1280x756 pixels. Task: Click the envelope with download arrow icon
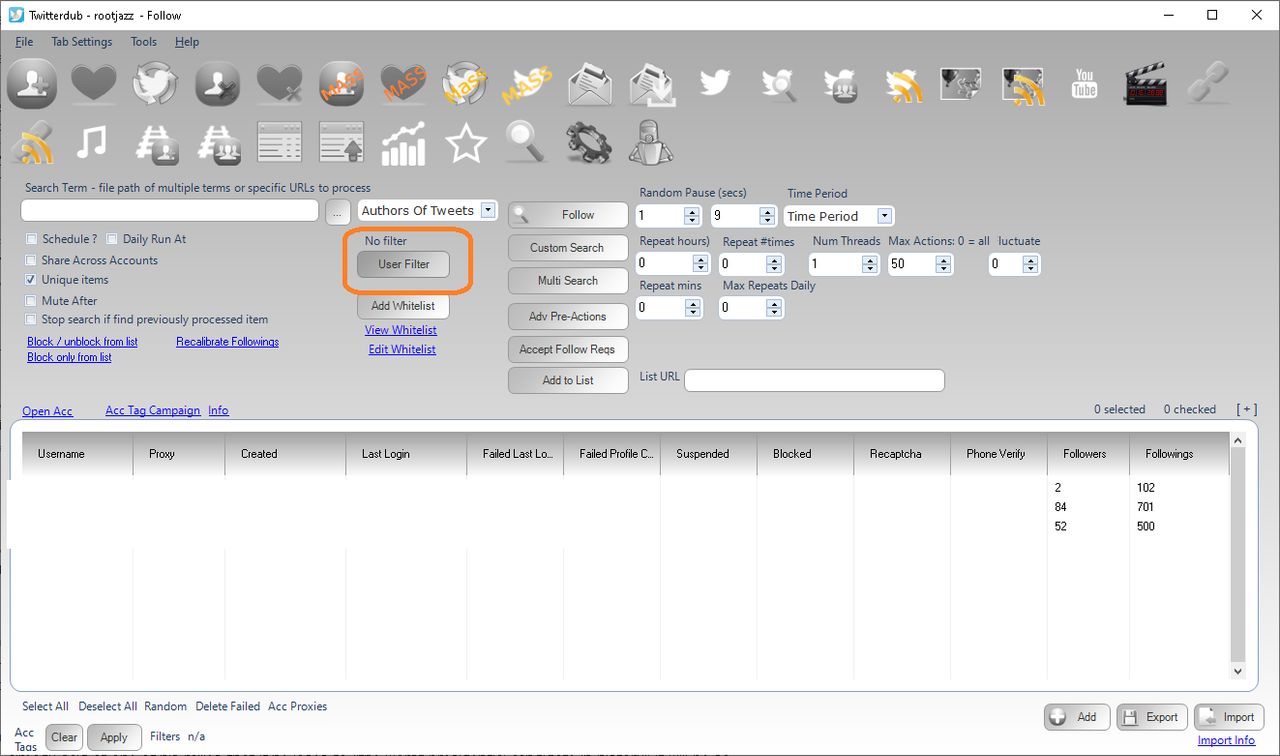point(652,84)
